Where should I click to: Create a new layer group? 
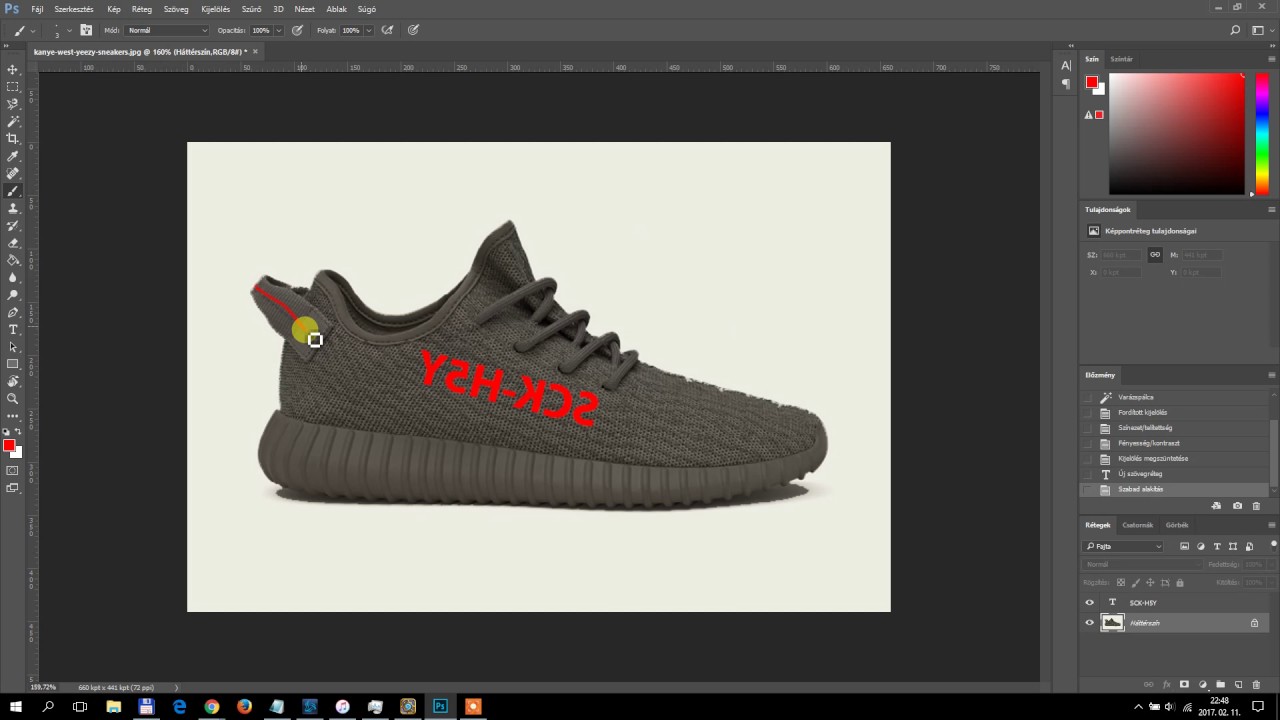1220,684
